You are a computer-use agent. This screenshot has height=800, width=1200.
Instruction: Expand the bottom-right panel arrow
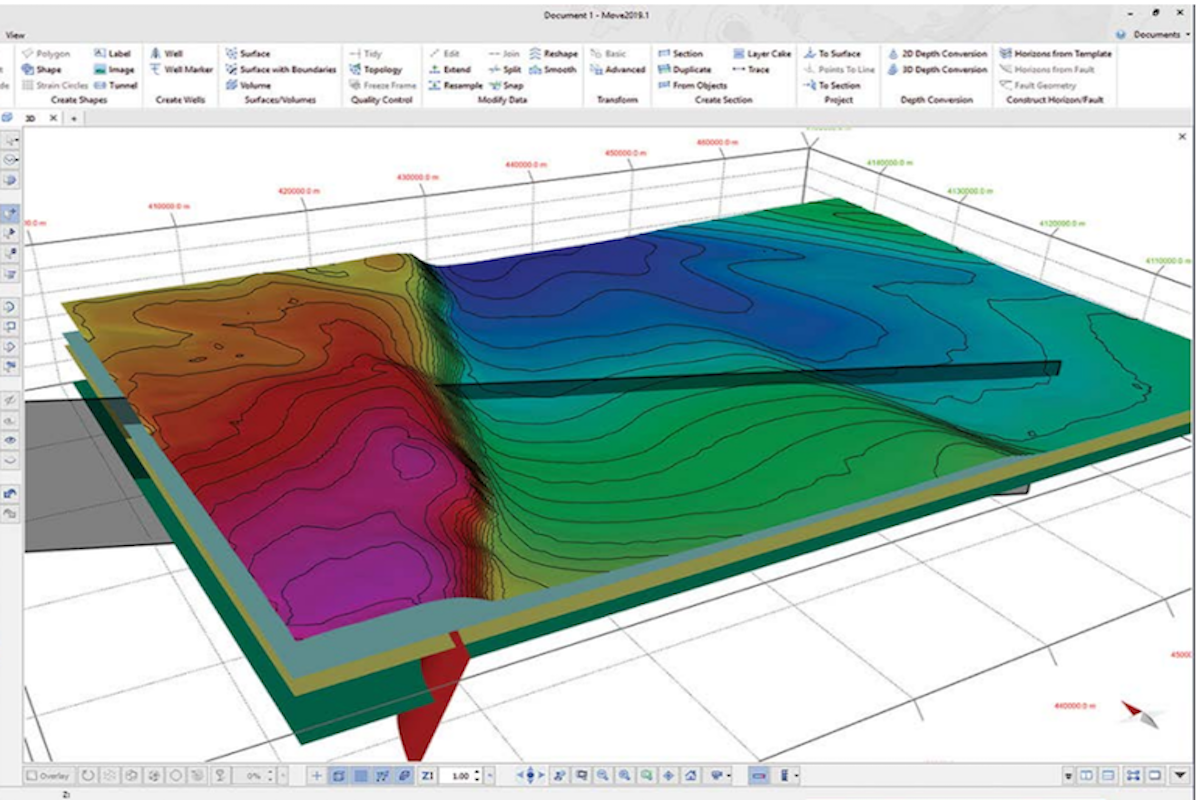tap(1180, 776)
